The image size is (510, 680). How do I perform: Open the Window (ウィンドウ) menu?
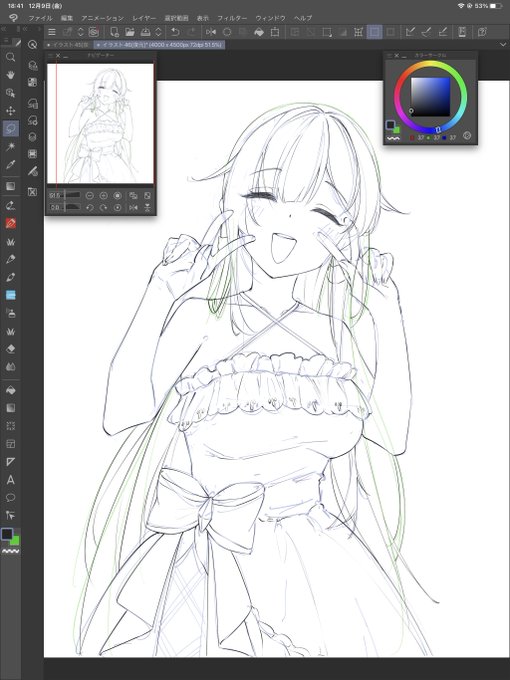point(270,18)
